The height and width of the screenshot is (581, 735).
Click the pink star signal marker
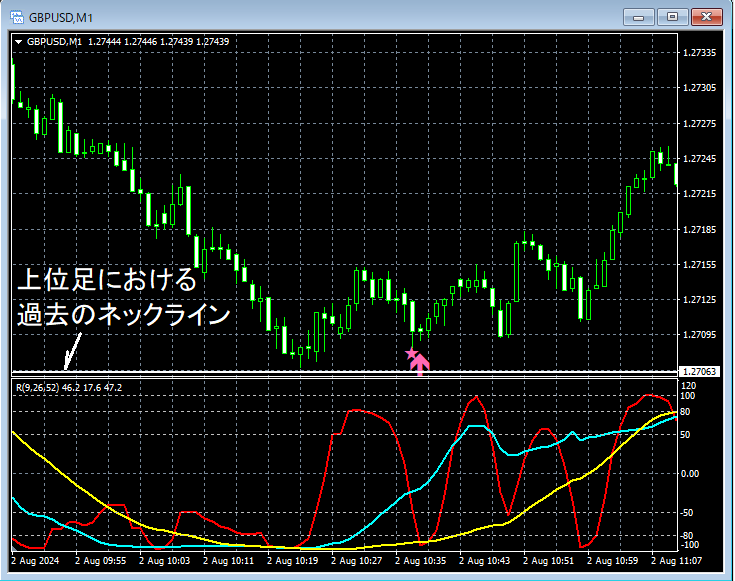[x=411, y=354]
